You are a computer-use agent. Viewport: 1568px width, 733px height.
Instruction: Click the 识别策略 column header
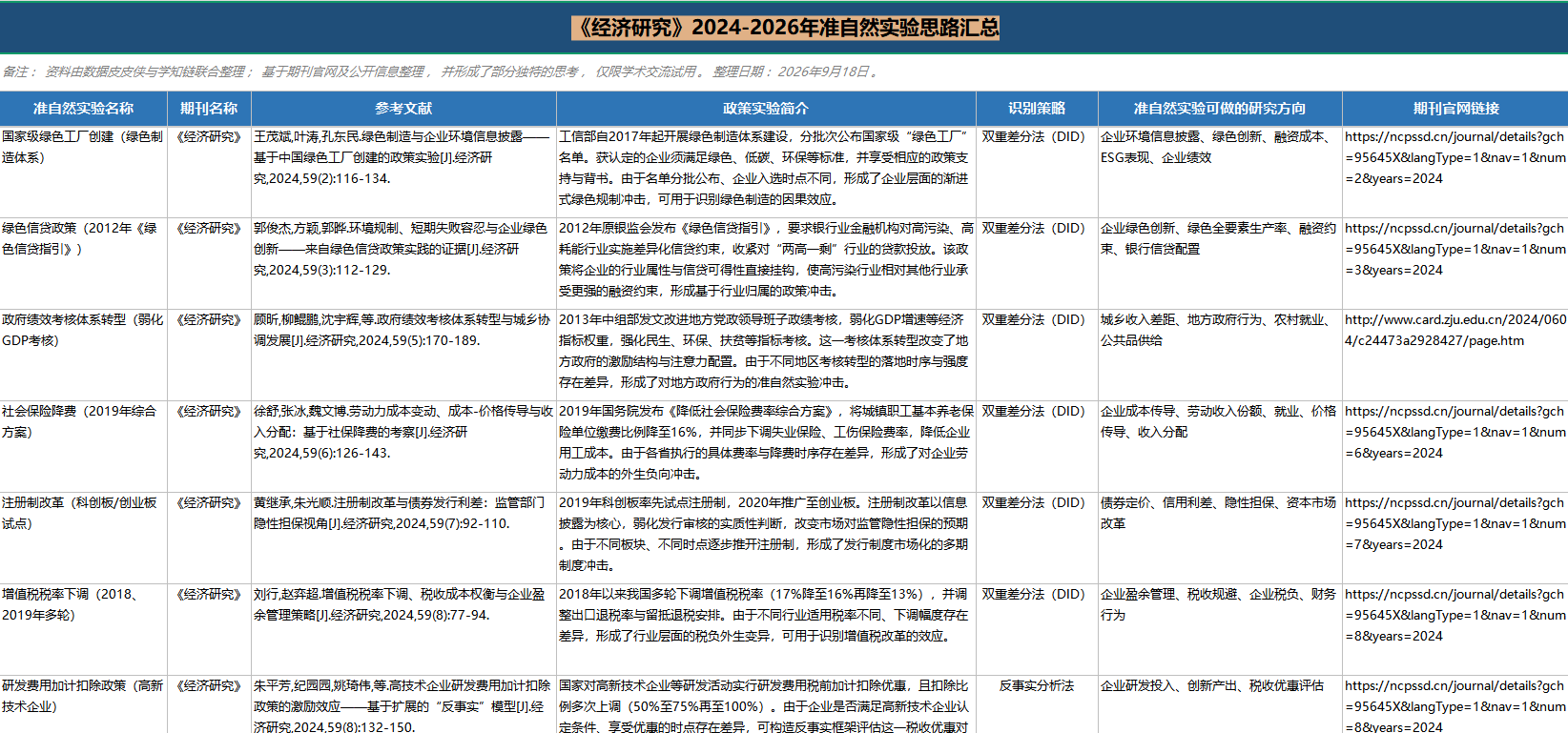point(1037,109)
